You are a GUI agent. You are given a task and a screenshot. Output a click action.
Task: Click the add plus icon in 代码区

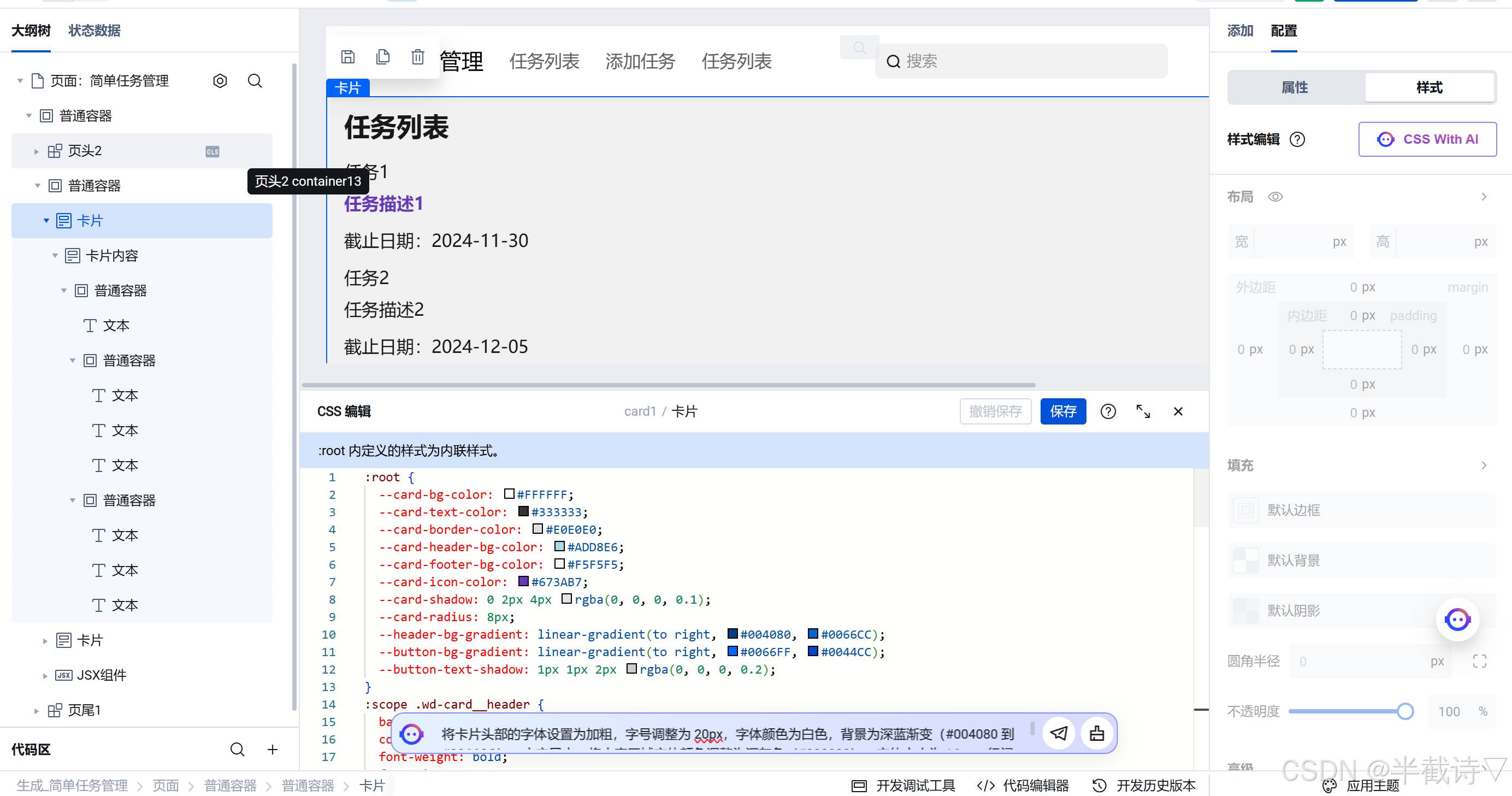[273, 750]
